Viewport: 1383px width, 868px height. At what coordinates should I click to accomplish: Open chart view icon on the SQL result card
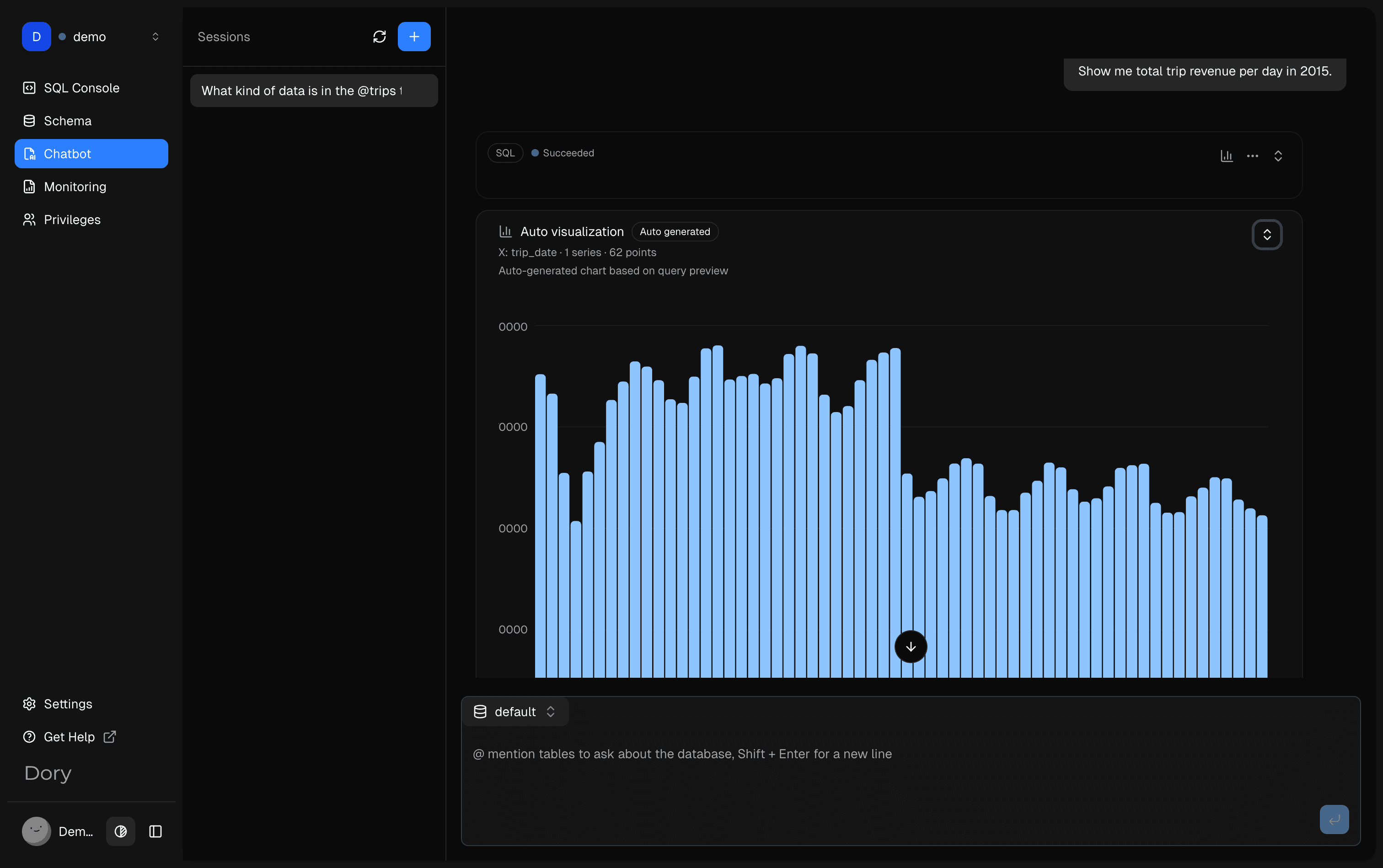[x=1226, y=155]
